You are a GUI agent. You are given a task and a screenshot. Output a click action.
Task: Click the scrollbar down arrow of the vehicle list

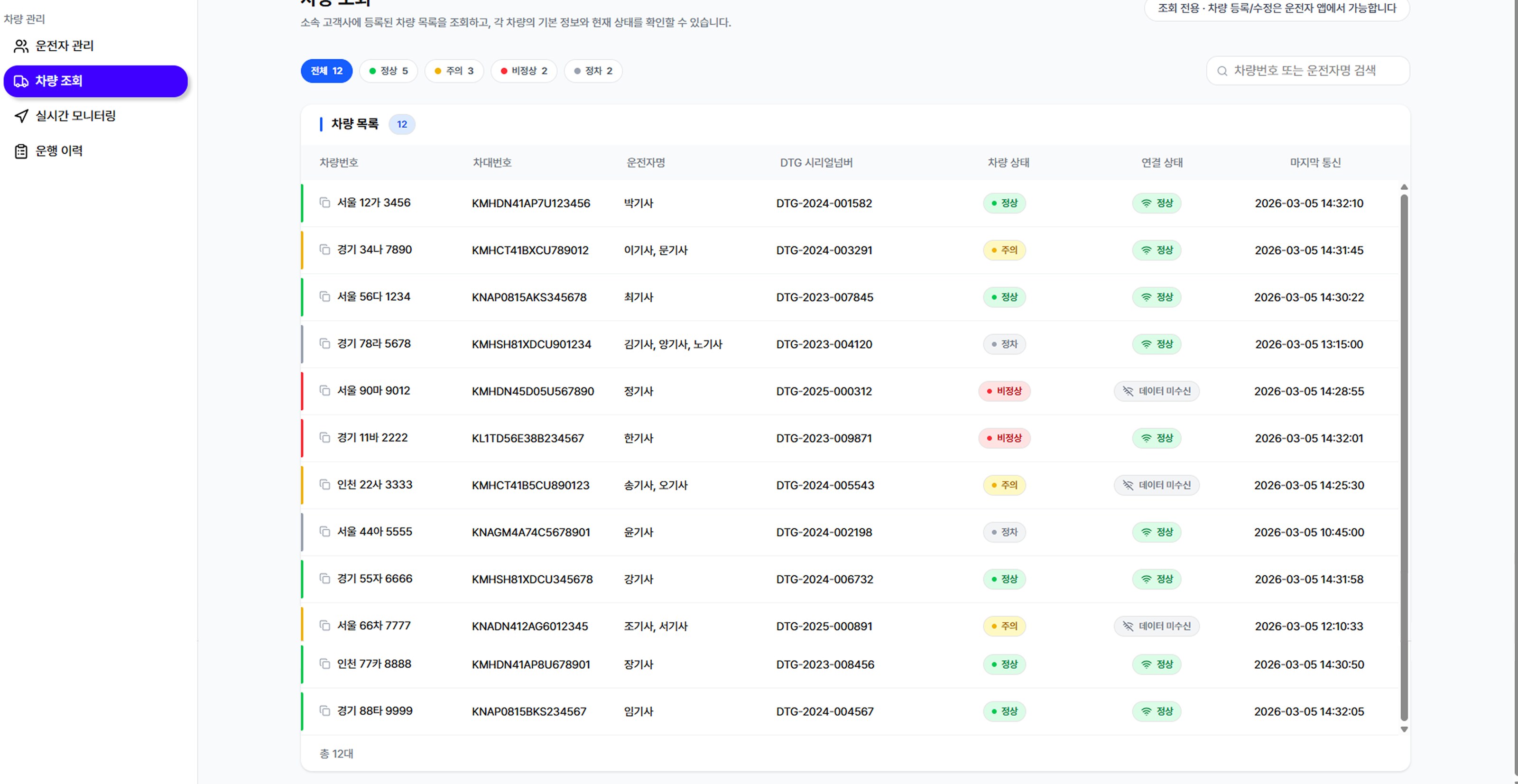point(1404,729)
